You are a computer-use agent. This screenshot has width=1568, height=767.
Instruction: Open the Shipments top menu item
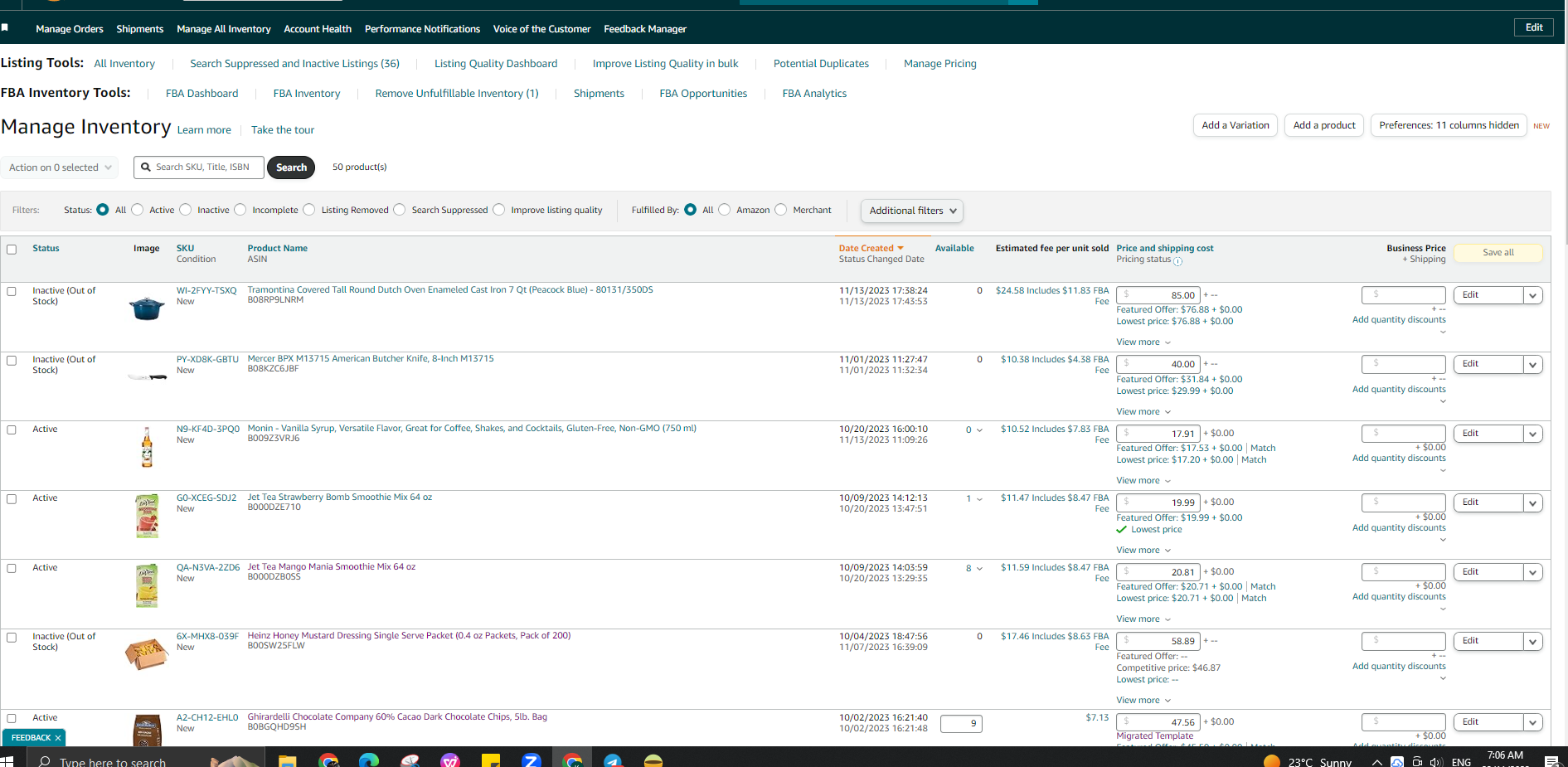tap(140, 29)
